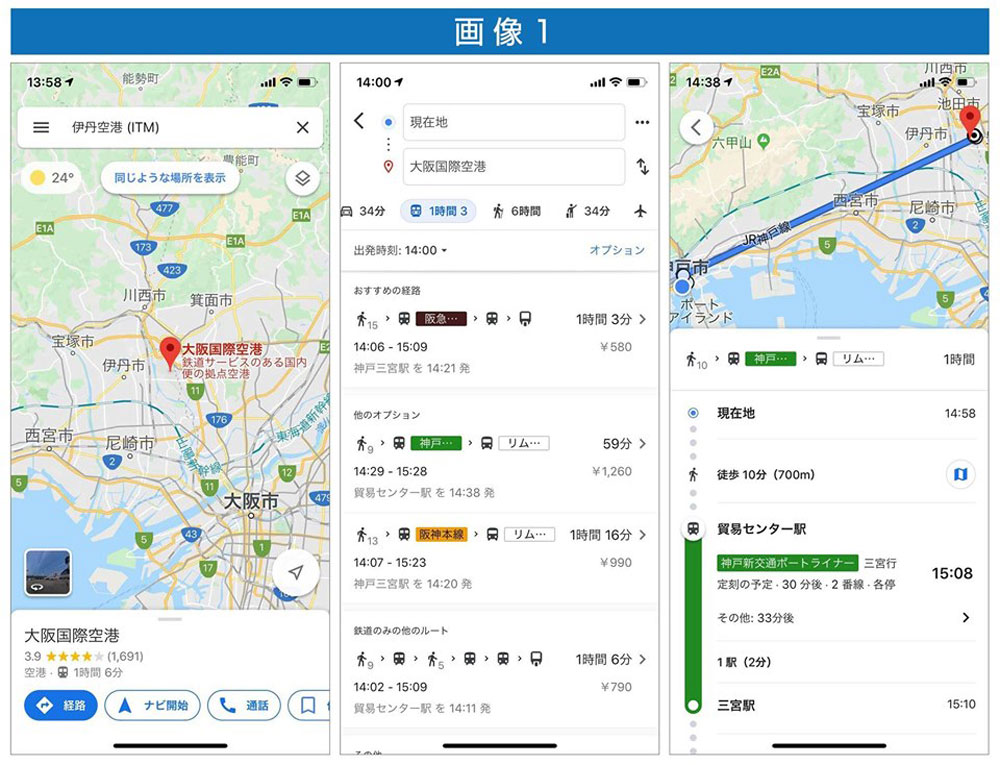Screen dimensions: 1000x765
Task: Tap the green 神戸 line badge in 59分 route
Action: tap(436, 443)
